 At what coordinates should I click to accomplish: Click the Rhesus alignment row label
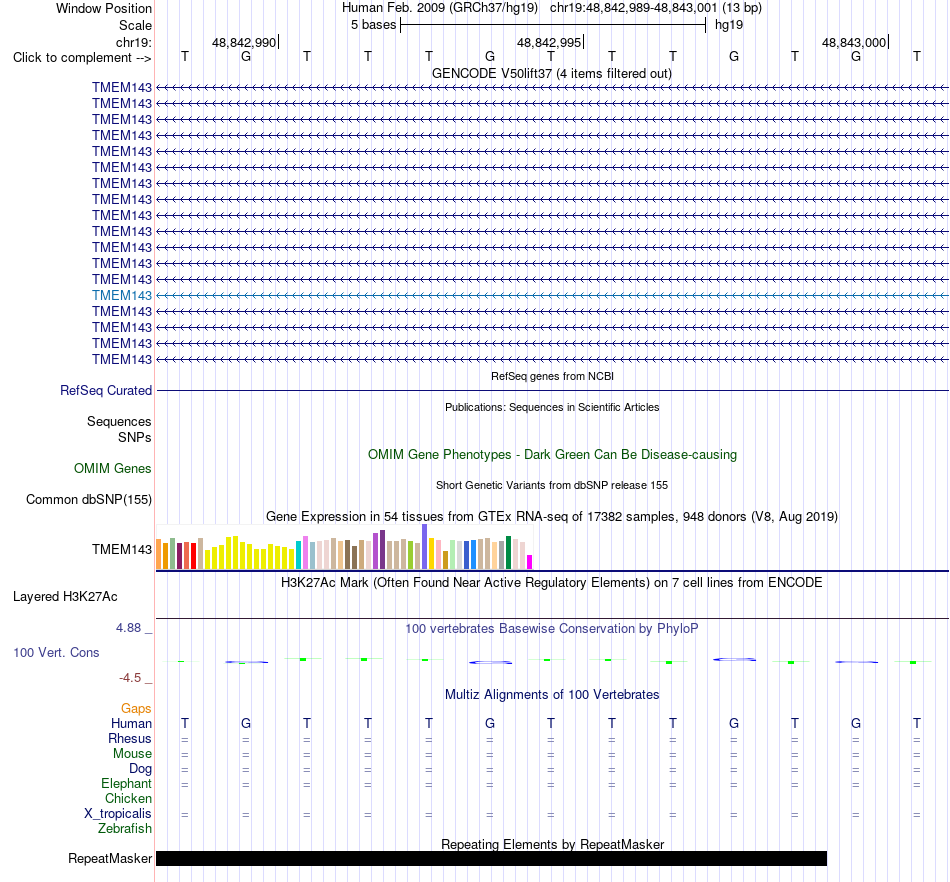pos(130,739)
